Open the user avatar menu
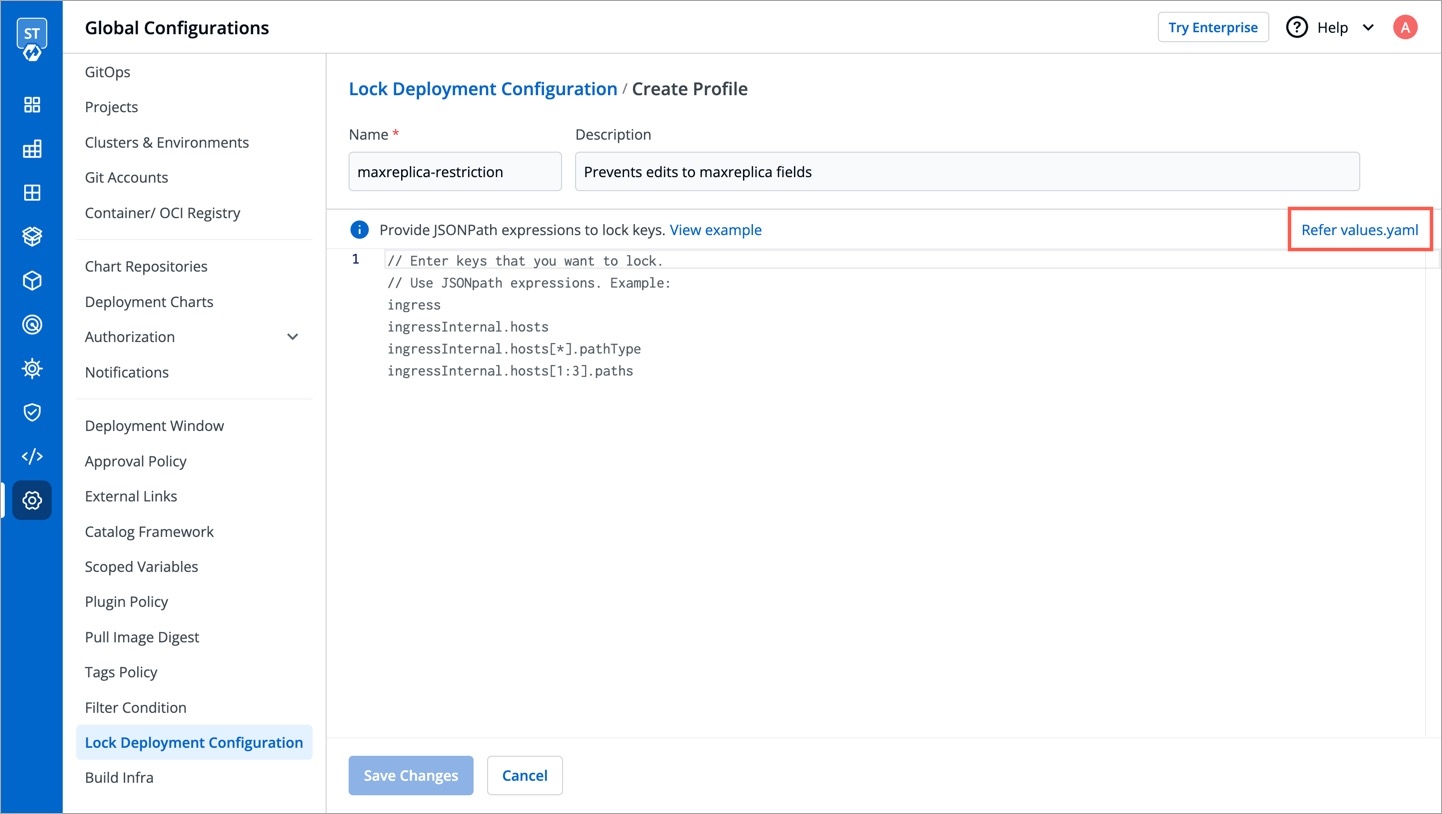Viewport: 1442px width, 814px height. pyautogui.click(x=1405, y=28)
